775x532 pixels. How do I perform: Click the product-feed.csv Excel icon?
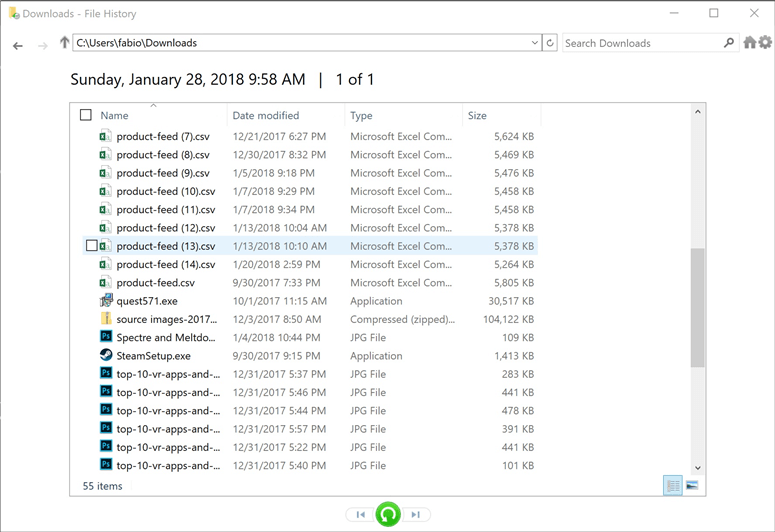105,282
